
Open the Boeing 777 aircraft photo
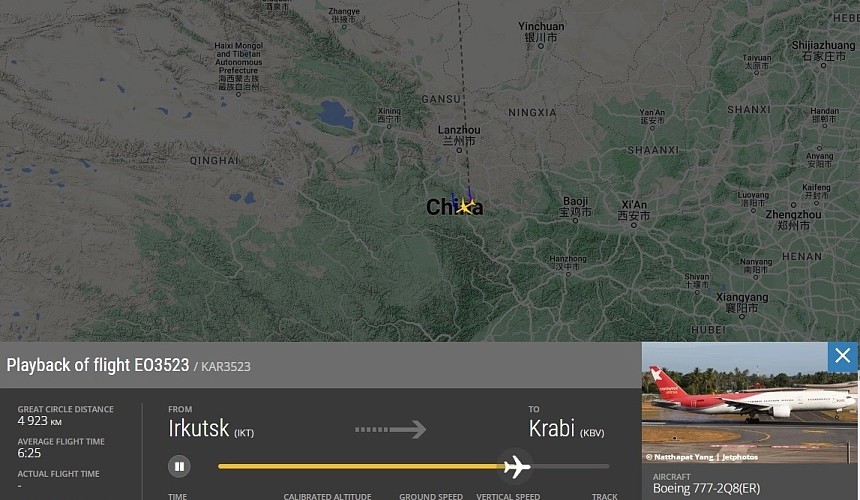point(749,402)
